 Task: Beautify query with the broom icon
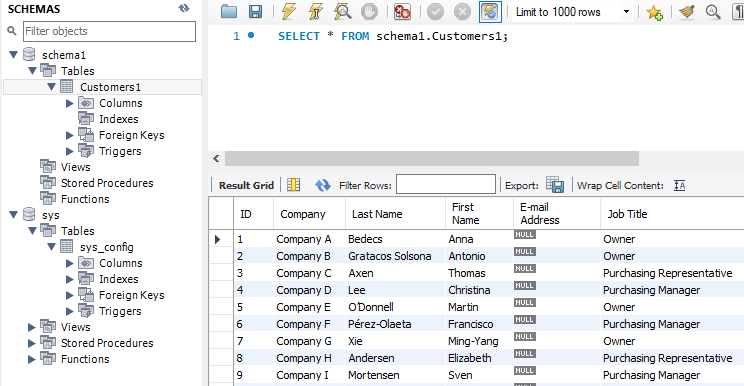[686, 12]
